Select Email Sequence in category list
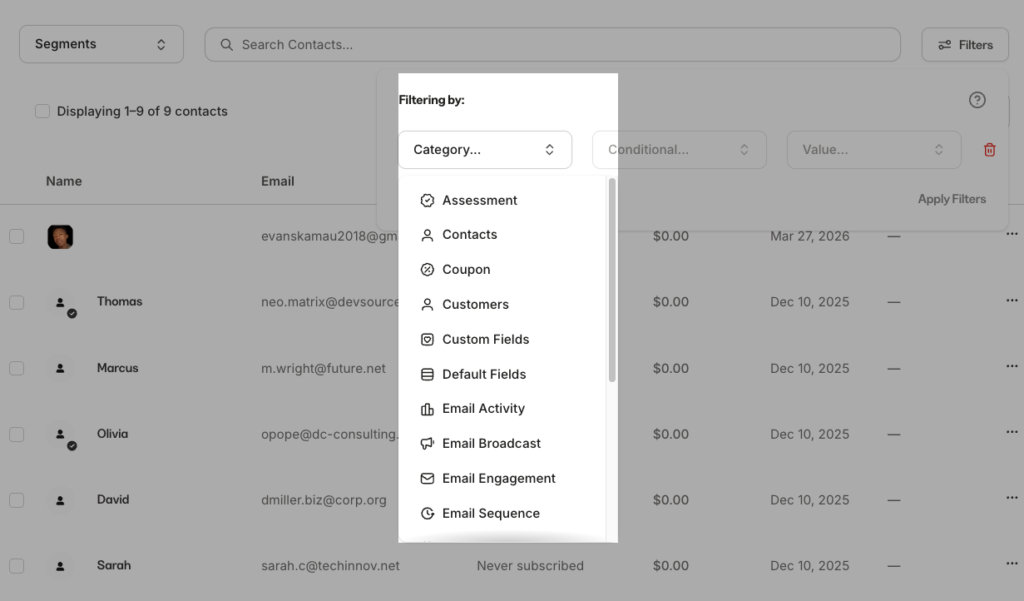Image resolution: width=1024 pixels, height=601 pixels. pyautogui.click(x=490, y=514)
